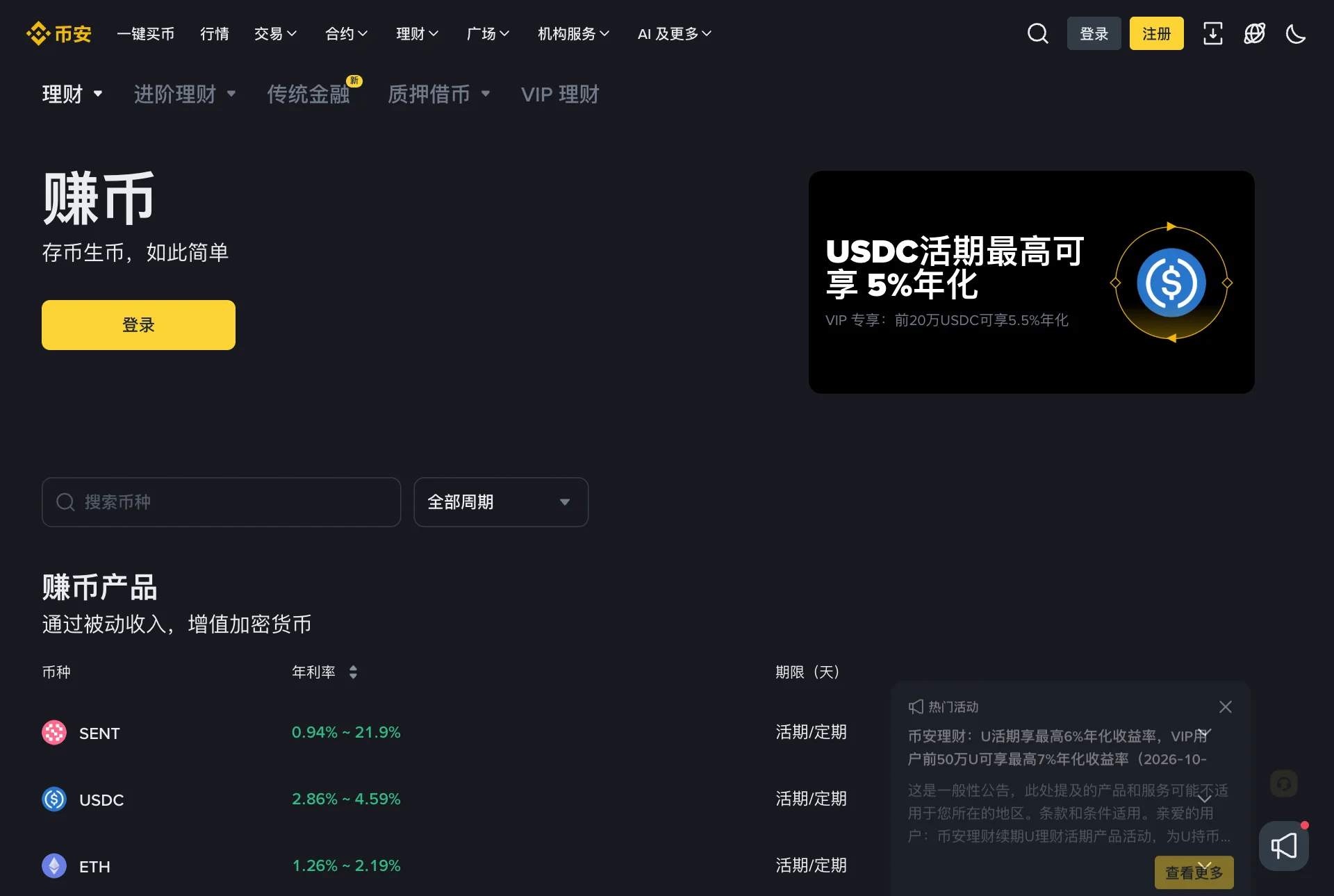Screen dimensions: 1334x896
Task: Open the language globe icon
Action: (1255, 33)
